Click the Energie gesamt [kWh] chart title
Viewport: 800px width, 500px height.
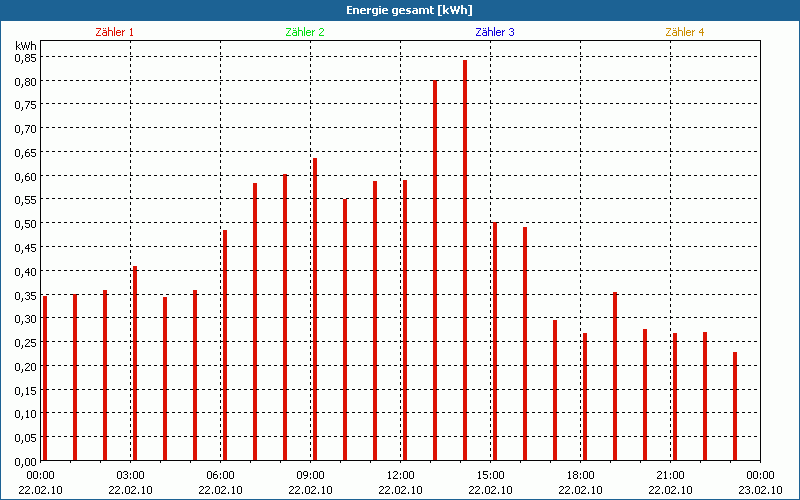click(409, 10)
